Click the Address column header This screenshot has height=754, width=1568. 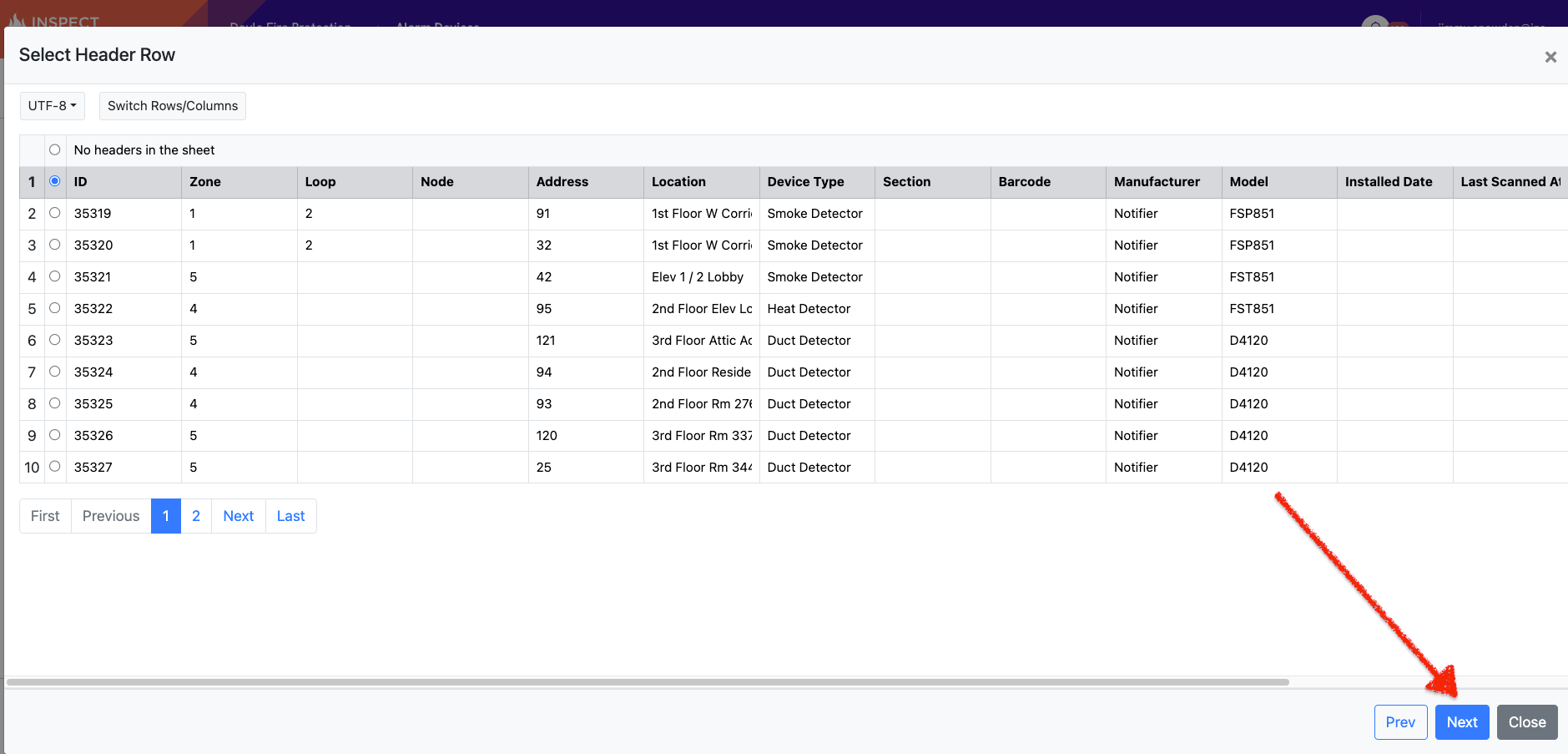click(586, 182)
